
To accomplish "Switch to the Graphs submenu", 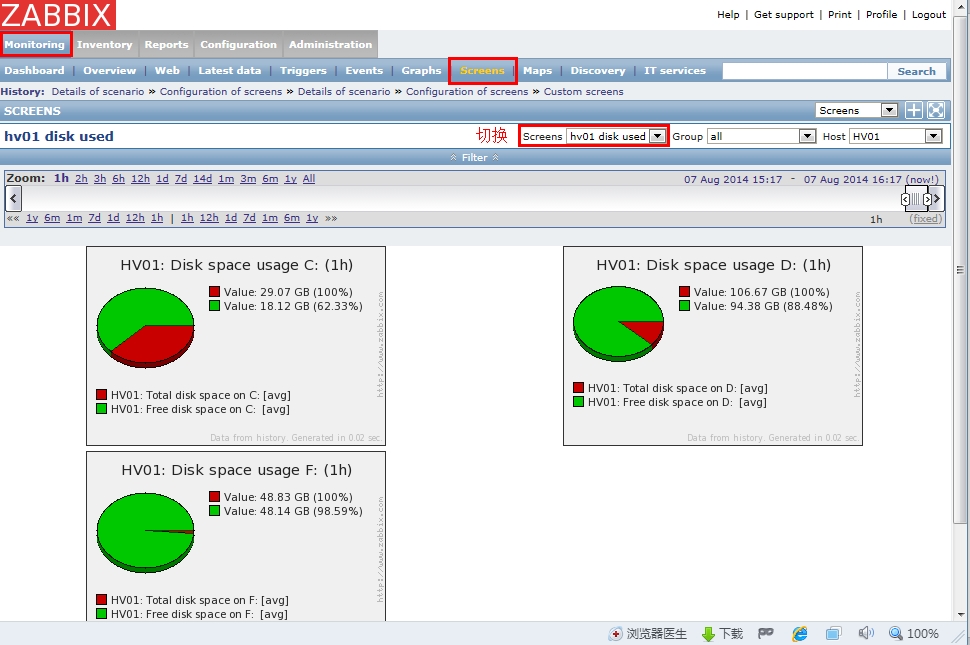I will coord(421,71).
